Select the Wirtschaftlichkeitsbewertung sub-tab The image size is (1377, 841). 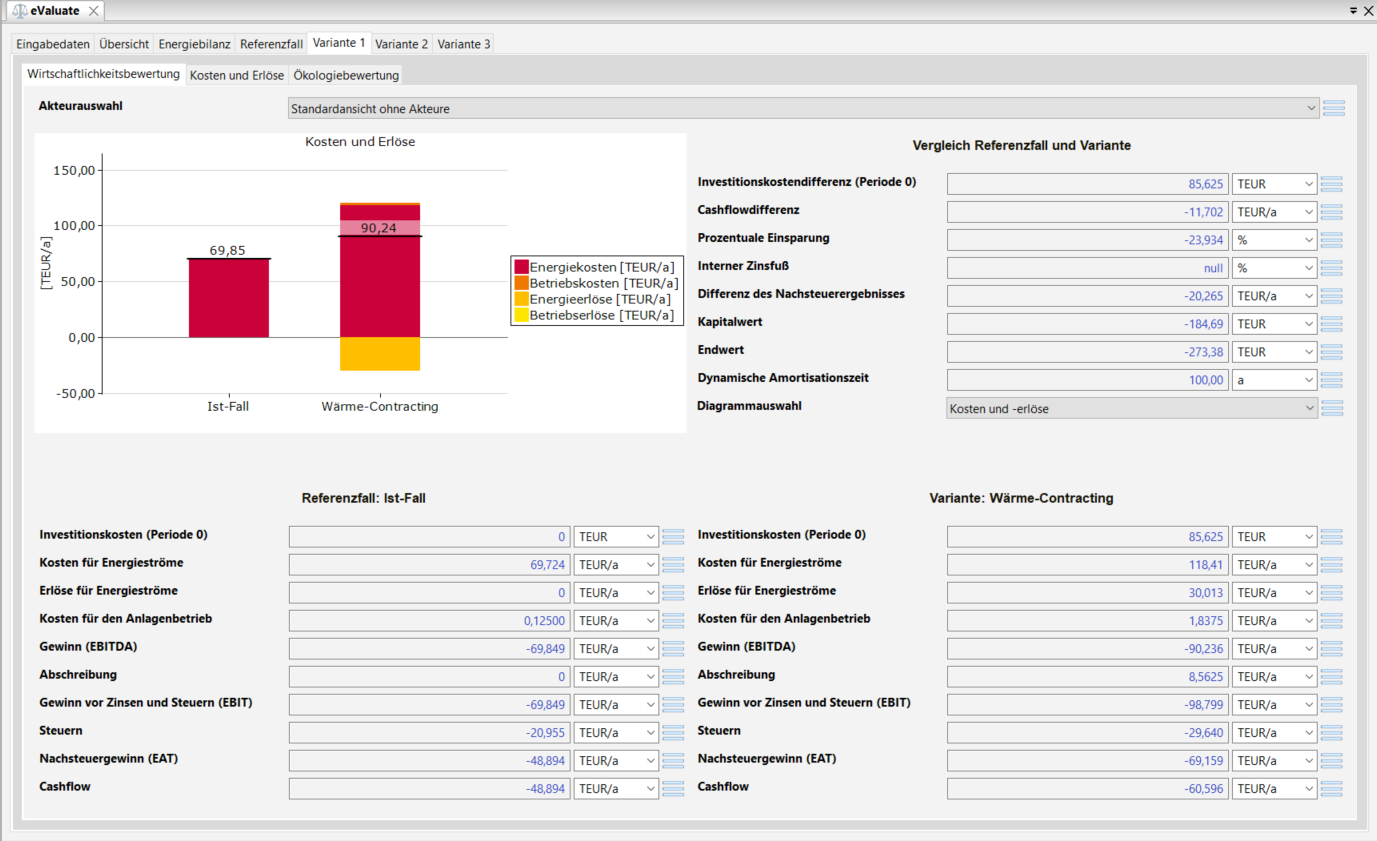[x=104, y=74]
